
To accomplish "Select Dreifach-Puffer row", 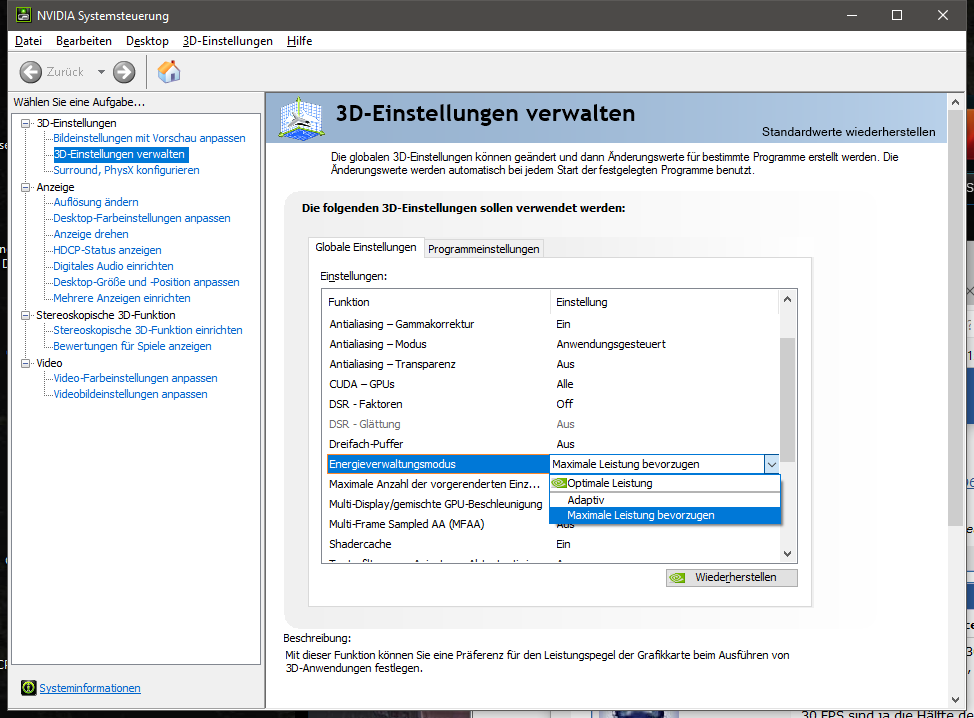I will 552,444.
